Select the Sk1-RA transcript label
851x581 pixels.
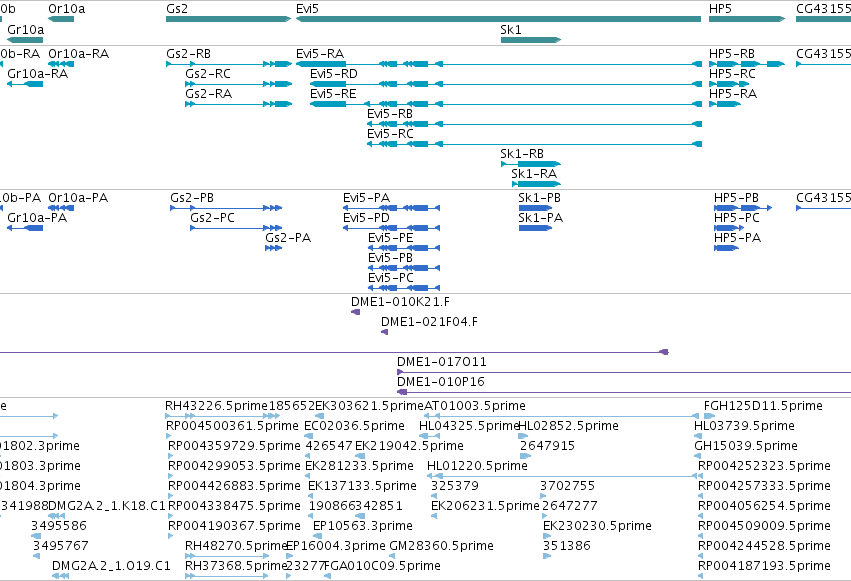click(x=534, y=174)
